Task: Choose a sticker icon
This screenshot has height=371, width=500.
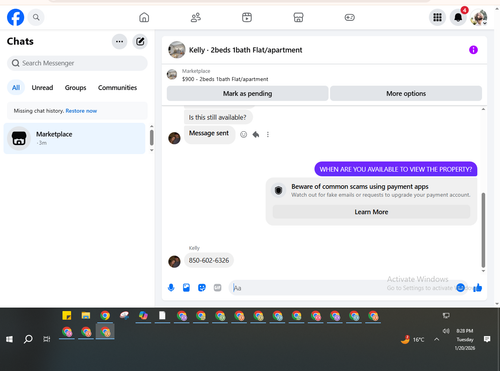Action: point(202,288)
